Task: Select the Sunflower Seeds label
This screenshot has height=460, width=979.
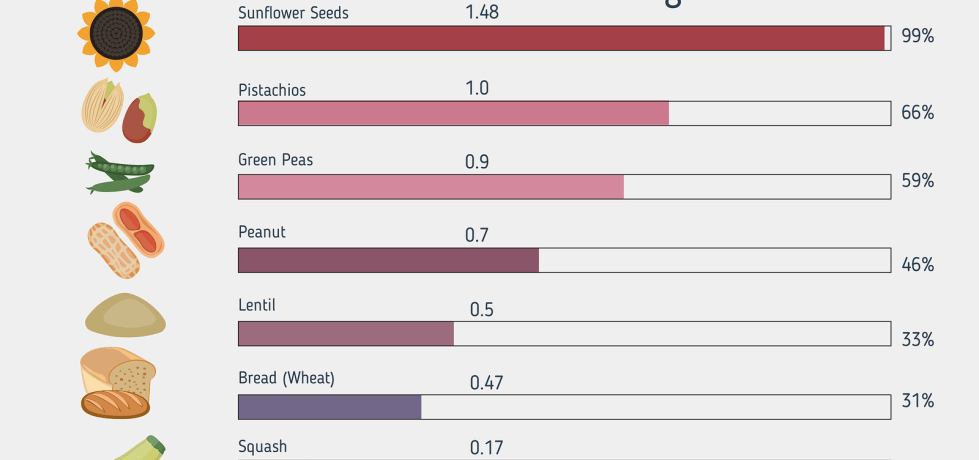Action: pos(293,13)
